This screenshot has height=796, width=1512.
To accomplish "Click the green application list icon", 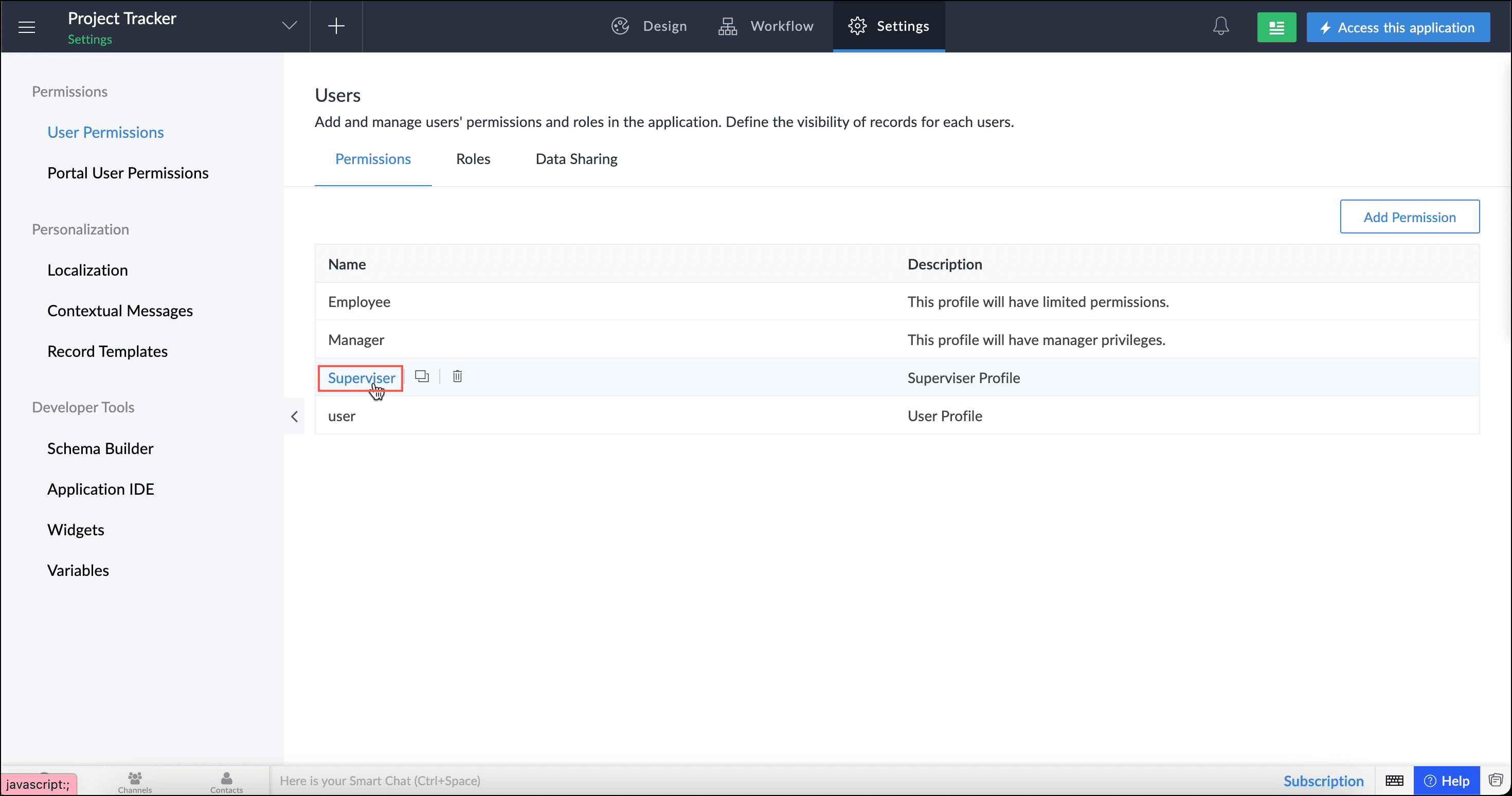I will [1276, 26].
